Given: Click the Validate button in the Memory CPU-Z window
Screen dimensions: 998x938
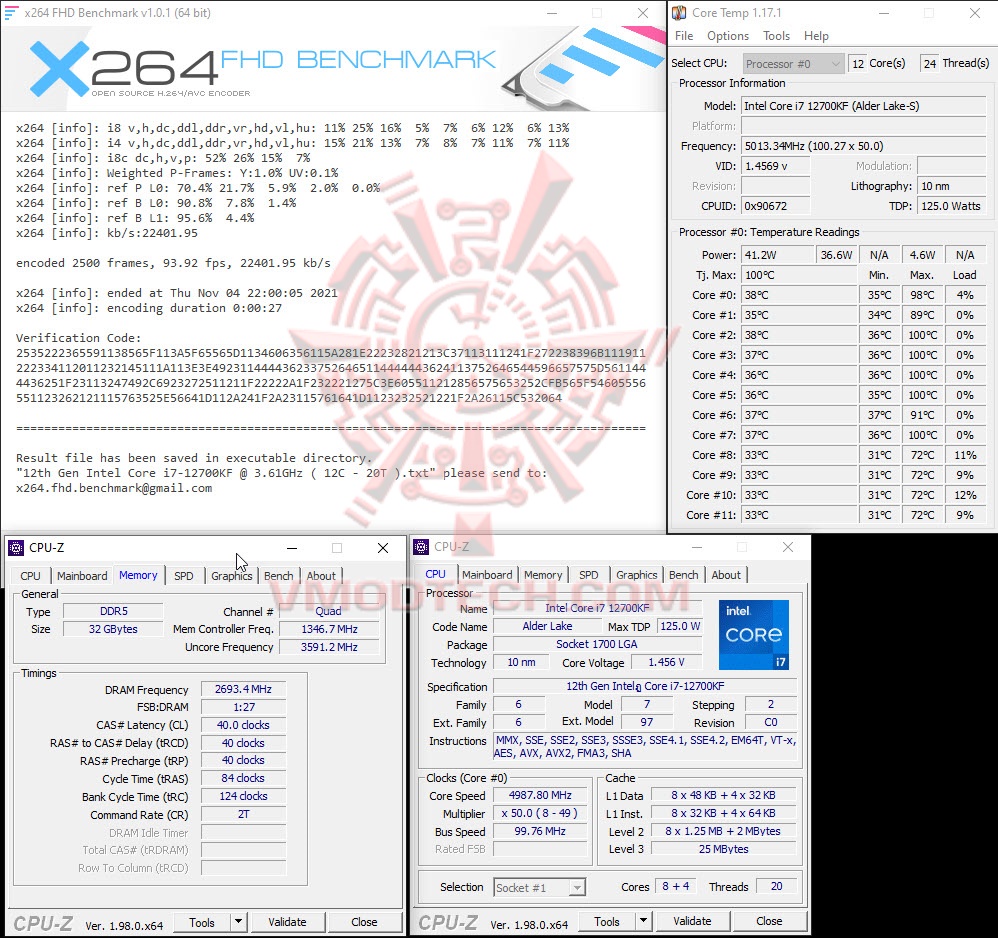Looking at the screenshot, I should [289, 921].
